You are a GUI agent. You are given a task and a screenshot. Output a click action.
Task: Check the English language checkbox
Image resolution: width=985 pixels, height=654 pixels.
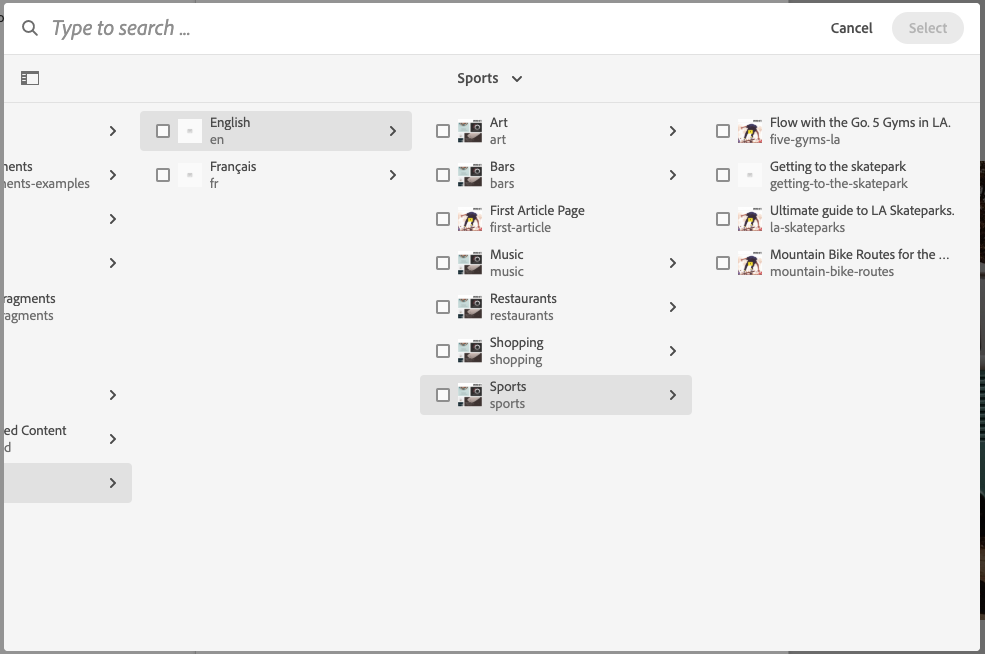(163, 131)
